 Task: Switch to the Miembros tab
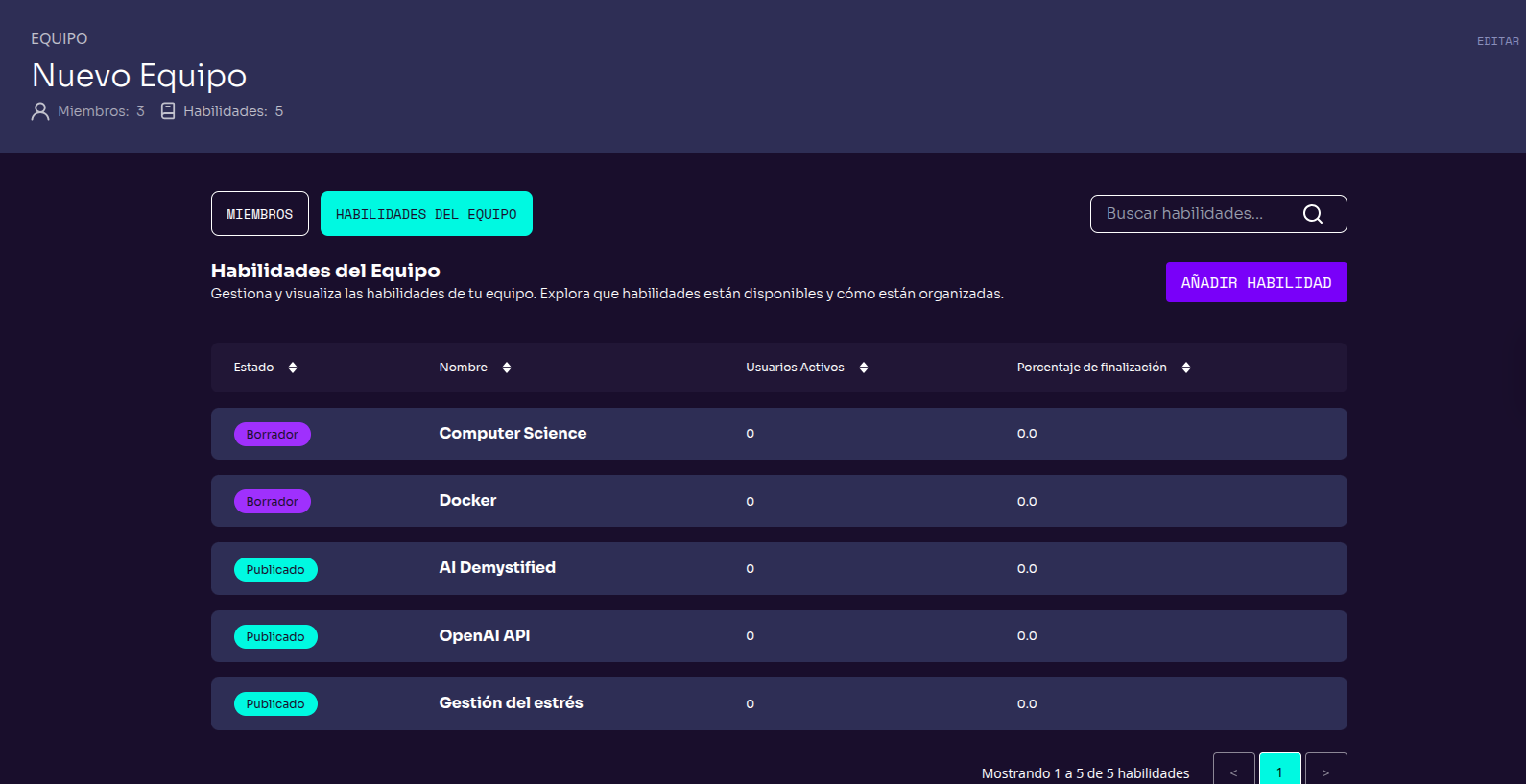point(260,214)
